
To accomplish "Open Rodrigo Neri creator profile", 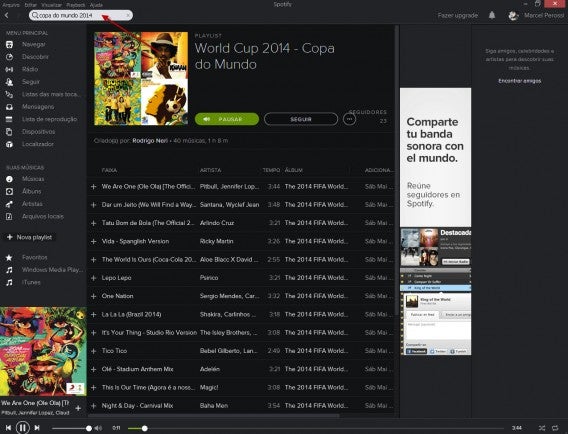I will (150, 141).
